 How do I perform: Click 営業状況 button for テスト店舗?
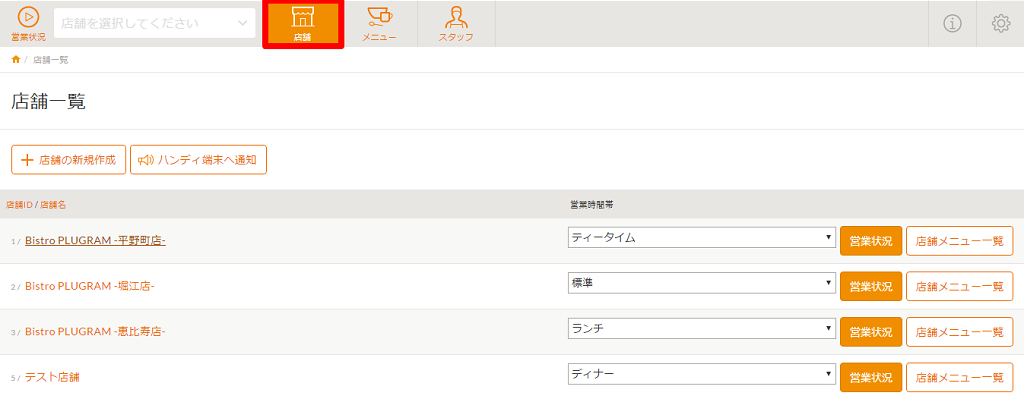[x=871, y=377]
